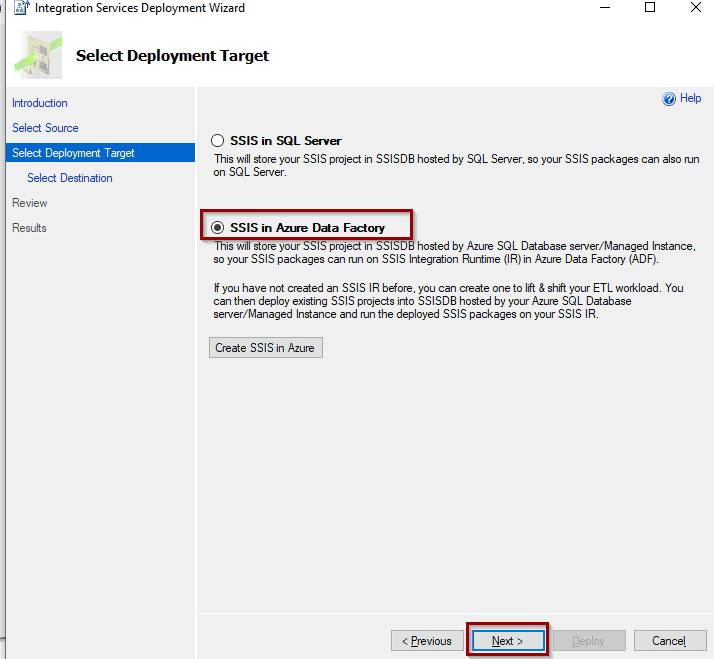Click the wizard header illustration image
Viewport: 714px width, 659px height.
coord(38,55)
